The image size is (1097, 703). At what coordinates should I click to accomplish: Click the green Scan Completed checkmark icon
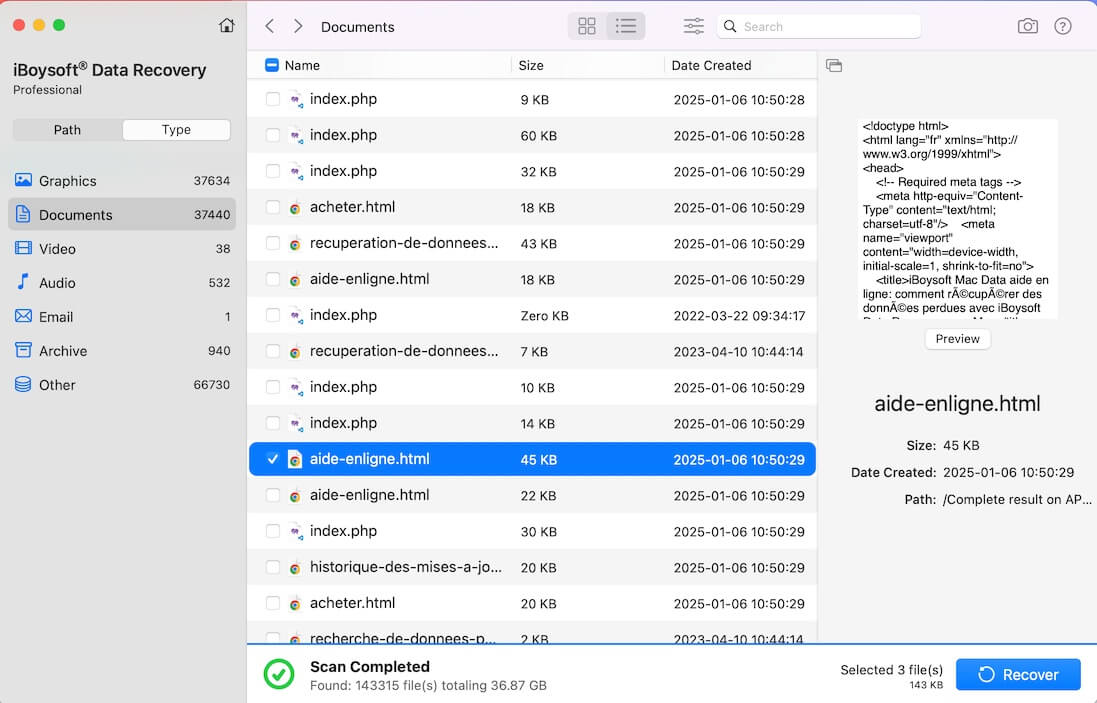pyautogui.click(x=278, y=674)
